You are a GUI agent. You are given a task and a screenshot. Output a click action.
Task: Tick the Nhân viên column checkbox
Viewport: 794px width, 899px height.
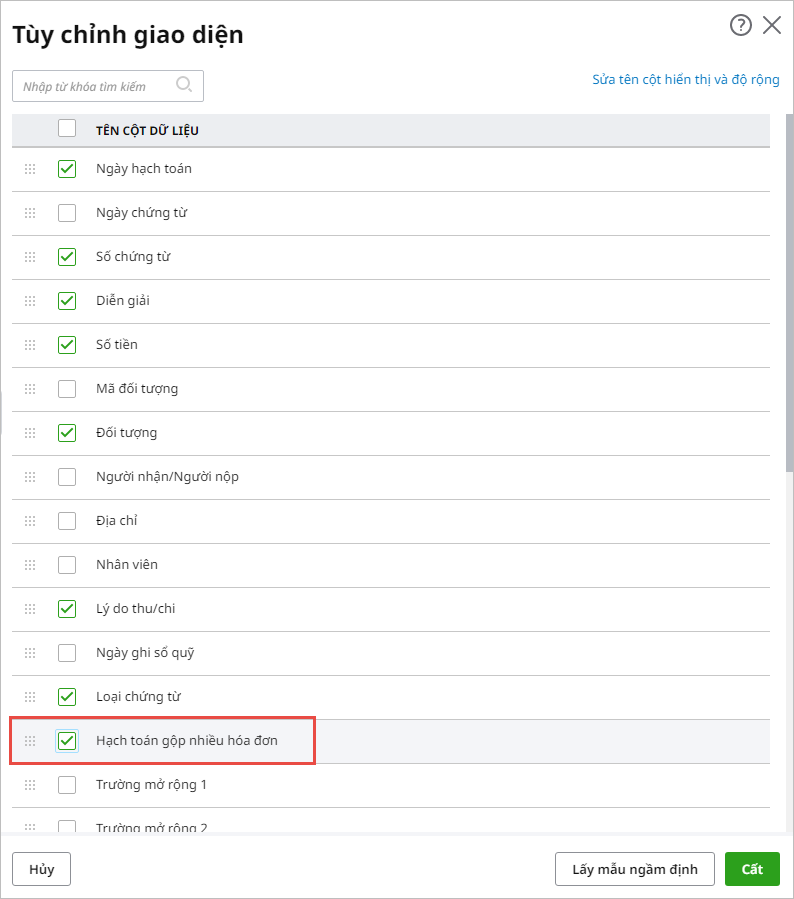click(x=67, y=565)
